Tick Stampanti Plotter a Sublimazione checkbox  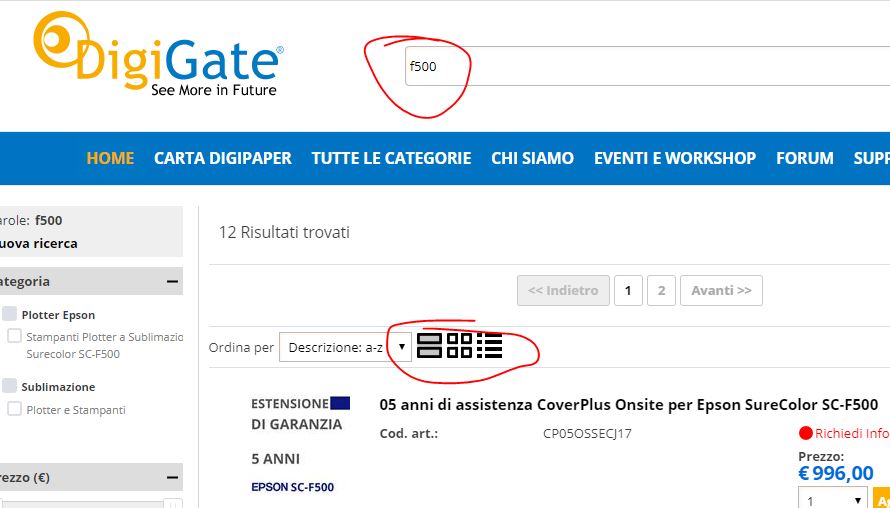click(x=14, y=335)
